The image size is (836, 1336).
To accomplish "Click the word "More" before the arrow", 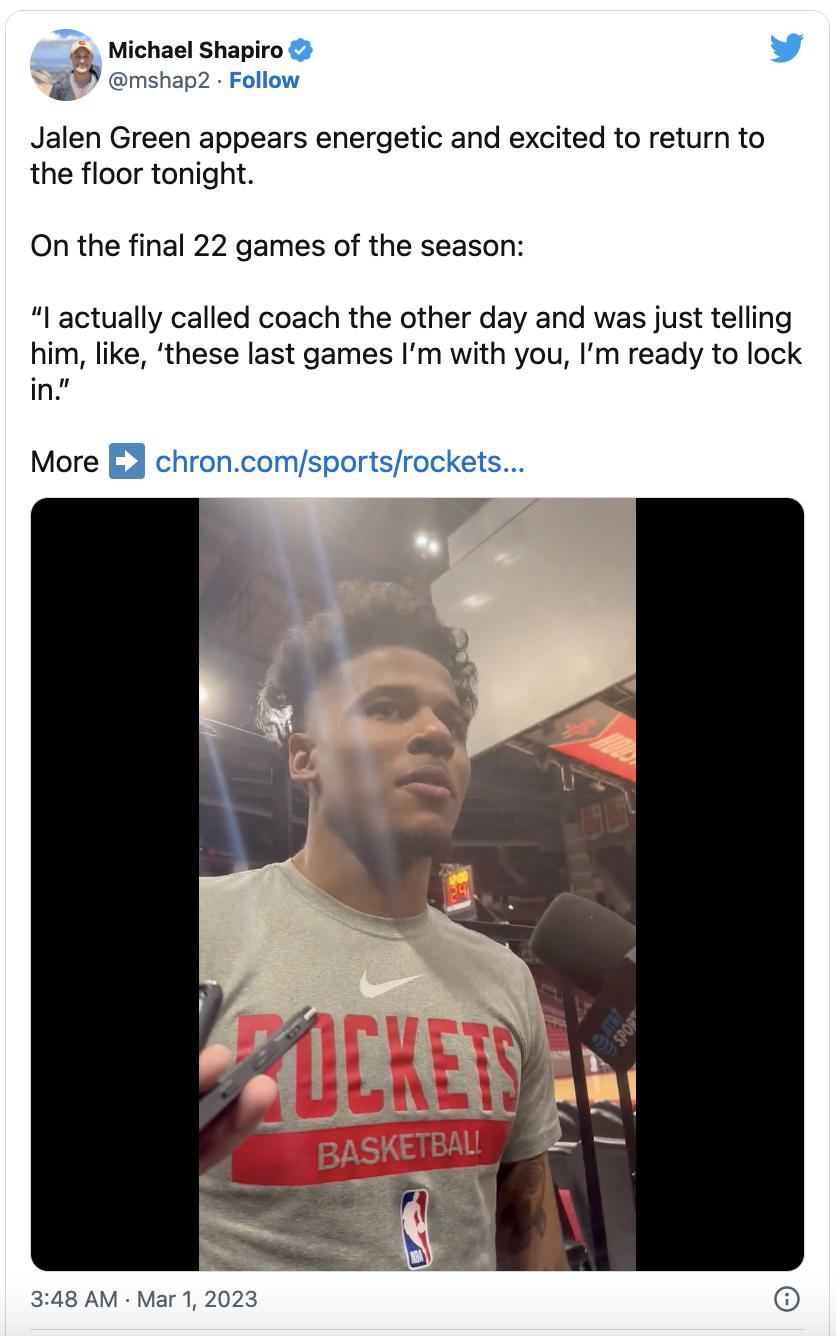I will pyautogui.click(x=64, y=461).
